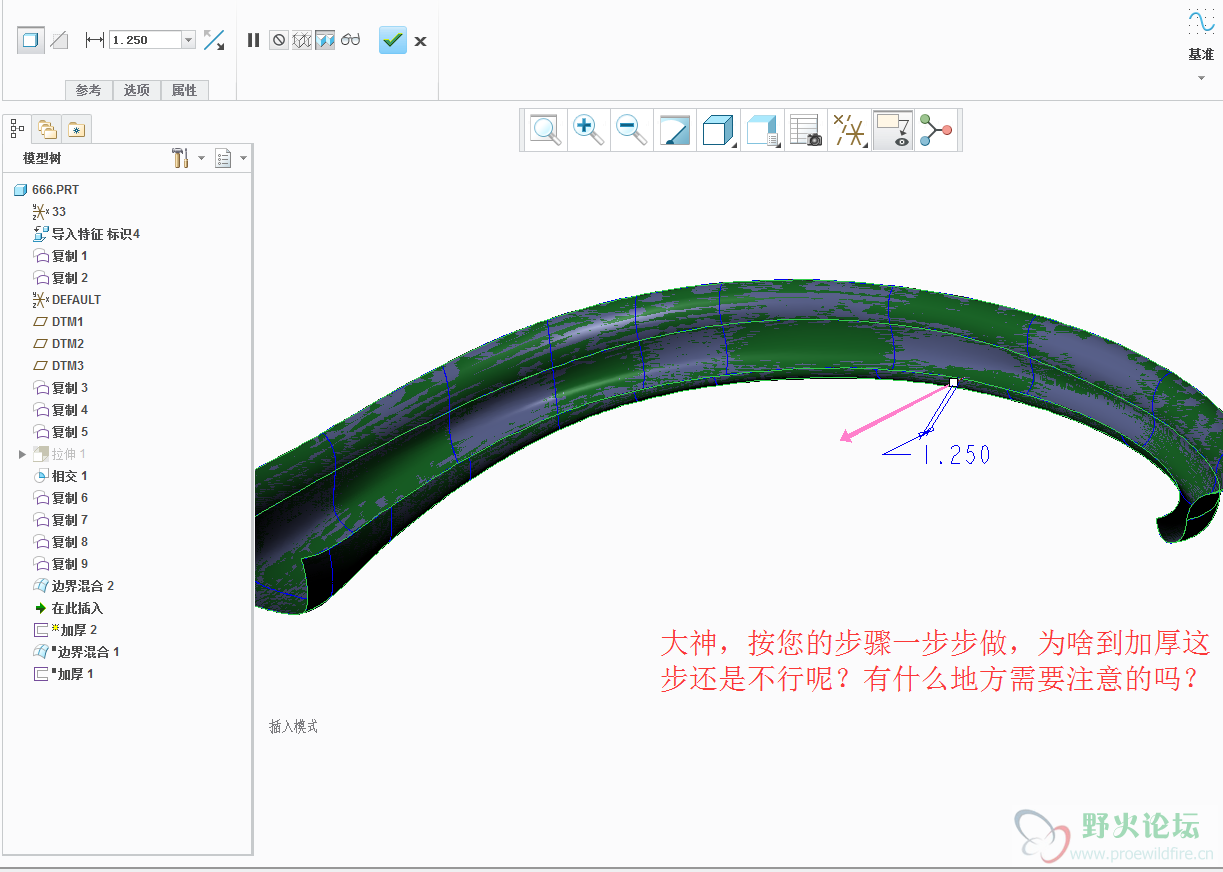Switch to the model tree tab

pos(17,128)
